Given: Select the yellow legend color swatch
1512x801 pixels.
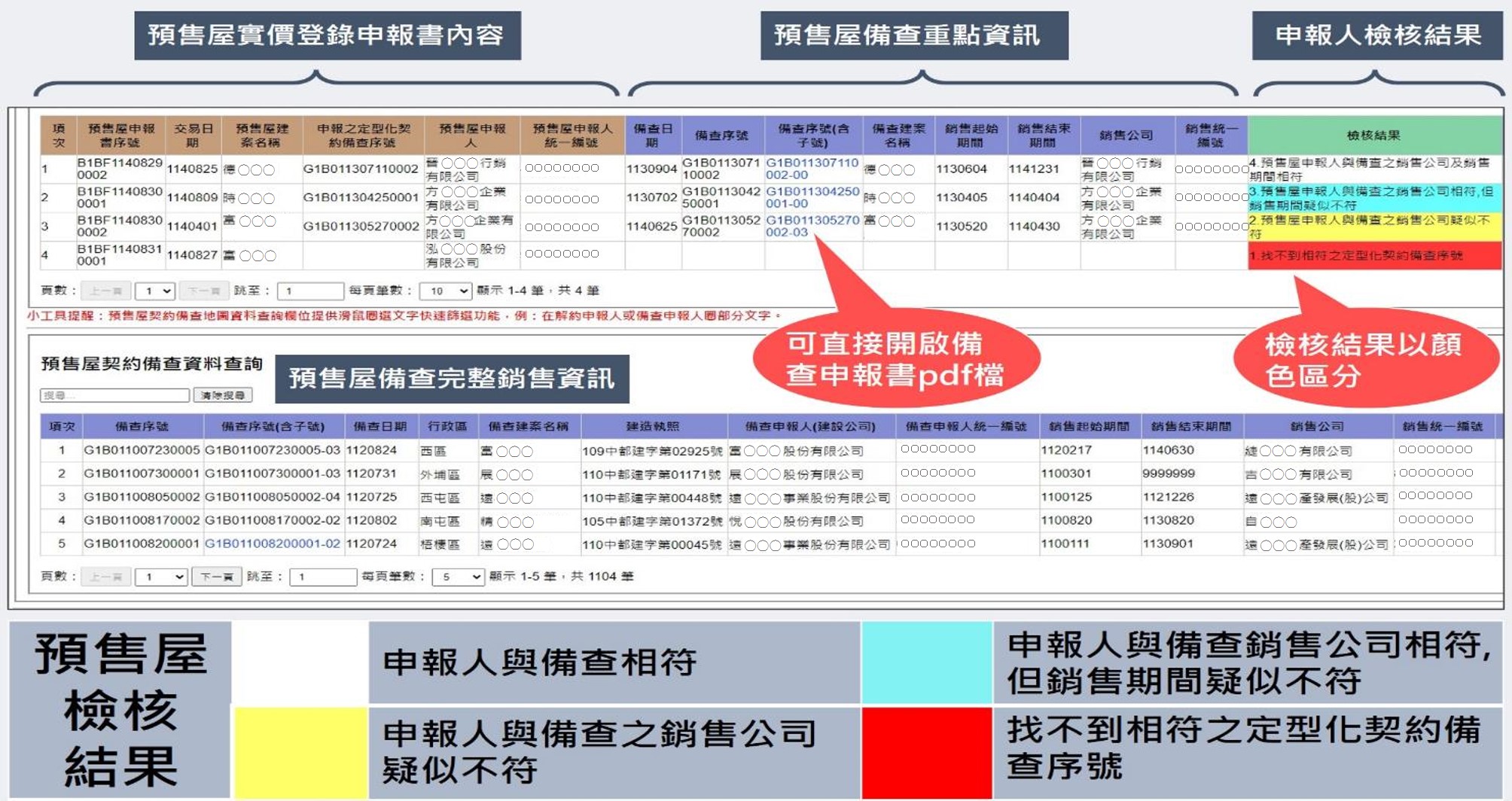Looking at the screenshot, I should pos(300,752).
